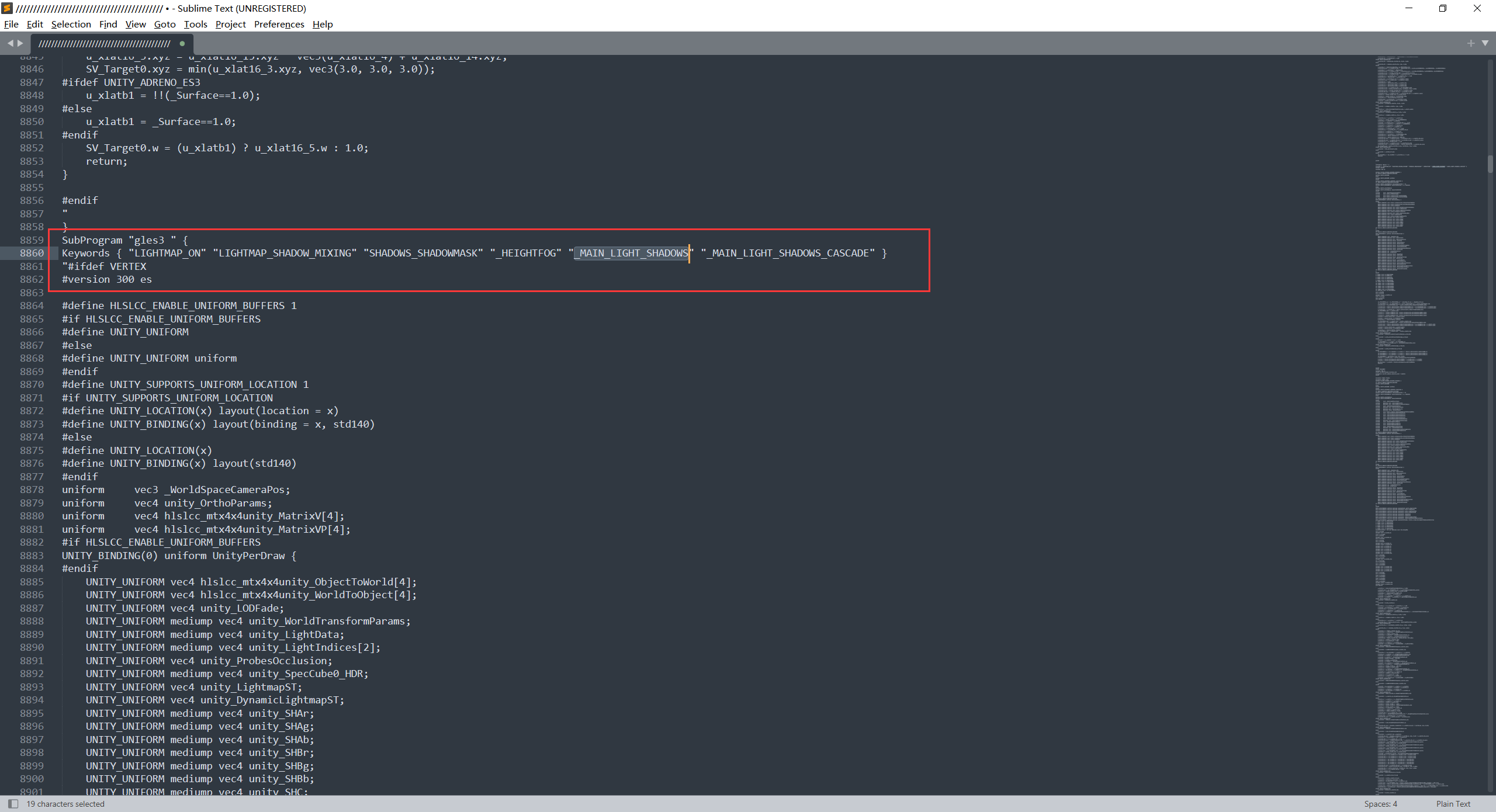The width and height of the screenshot is (1496, 812).
Task: Click "_WorldSpaceCameraPos" uniform declaration
Action: (x=176, y=490)
